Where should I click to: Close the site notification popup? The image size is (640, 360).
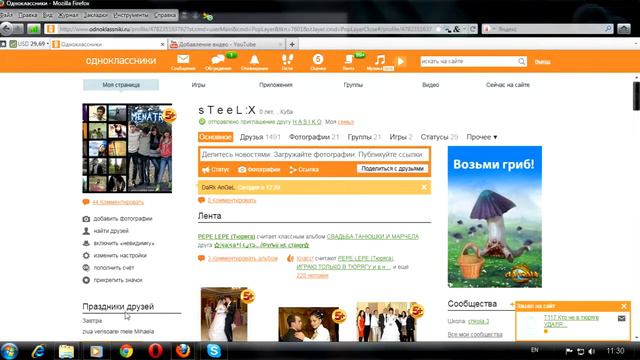point(624,306)
